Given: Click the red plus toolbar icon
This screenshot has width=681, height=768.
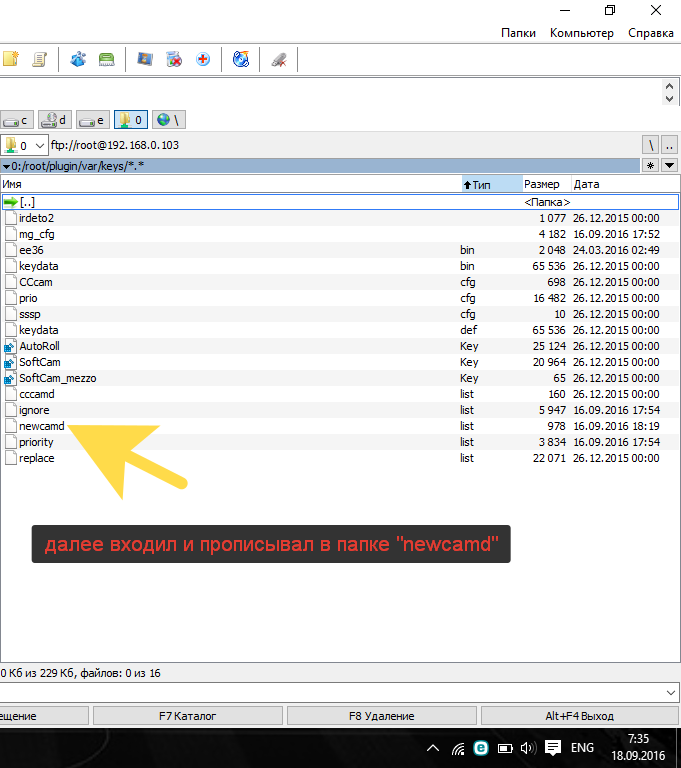Looking at the screenshot, I should coord(203,59).
